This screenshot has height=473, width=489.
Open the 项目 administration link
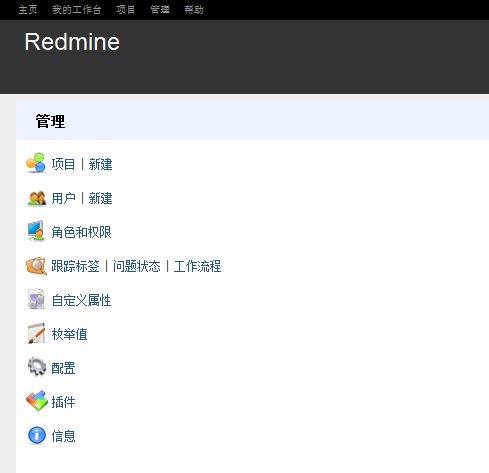click(63, 164)
